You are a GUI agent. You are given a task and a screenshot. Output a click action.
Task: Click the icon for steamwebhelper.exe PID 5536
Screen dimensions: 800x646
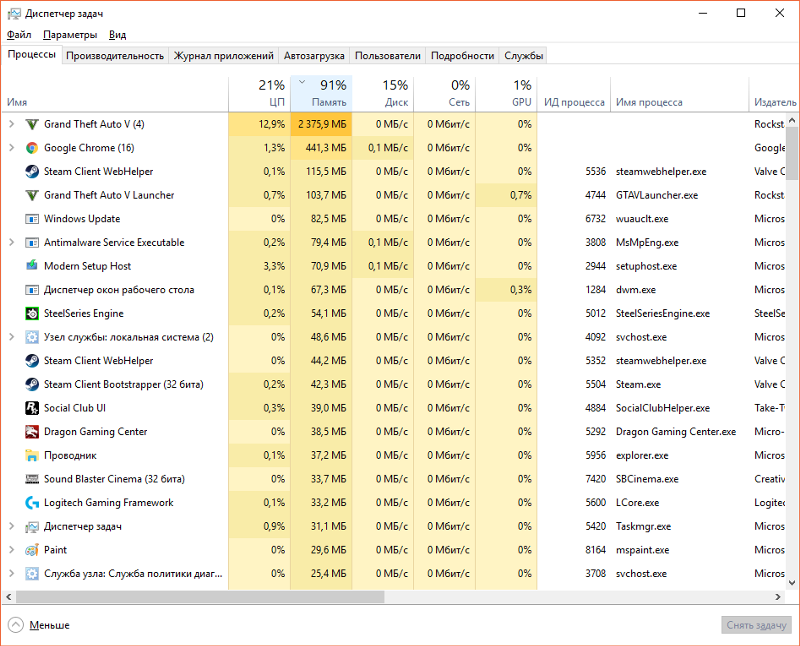(x=32, y=171)
